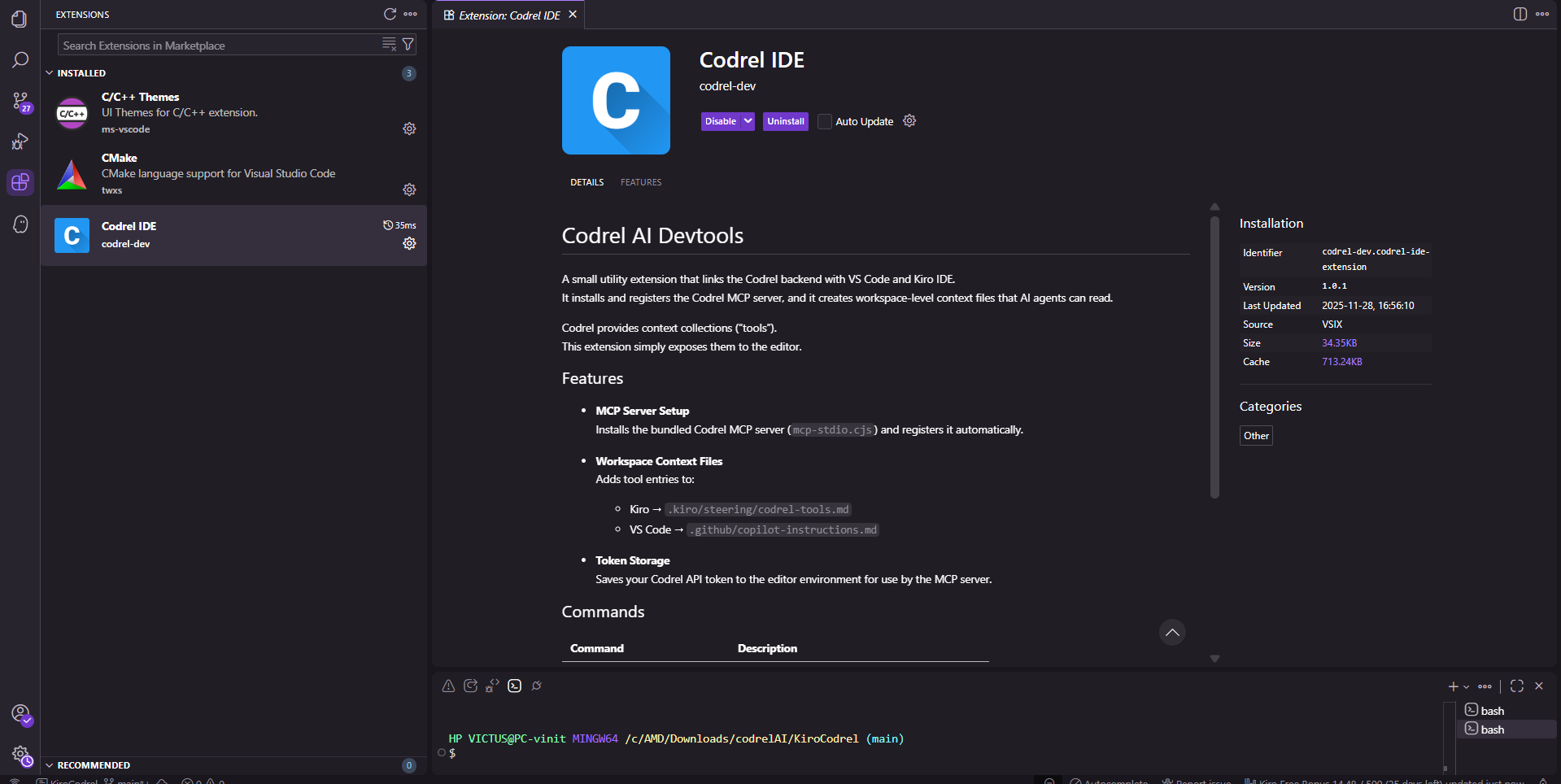Uninstall the Codrel IDE extension
Viewport: 1561px width, 784px height.
[x=784, y=121]
